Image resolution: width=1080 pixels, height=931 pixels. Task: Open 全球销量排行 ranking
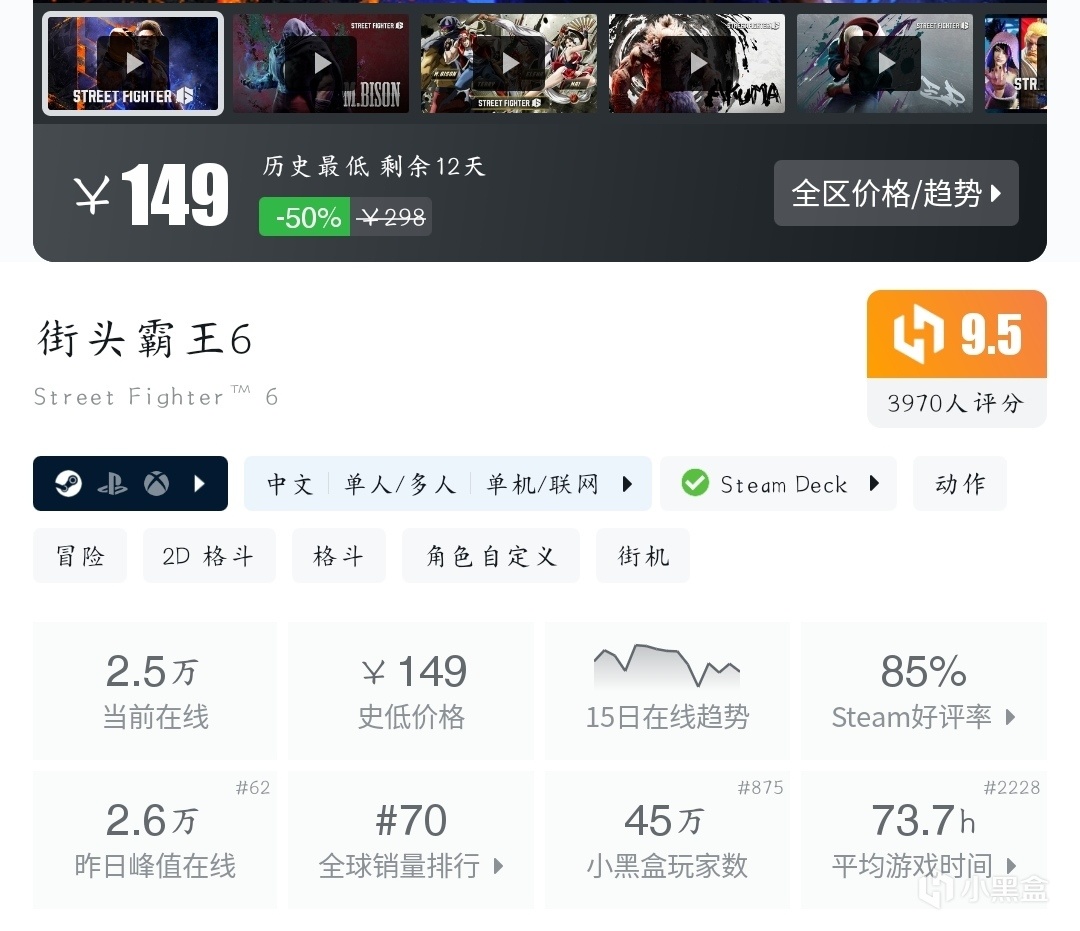click(411, 839)
